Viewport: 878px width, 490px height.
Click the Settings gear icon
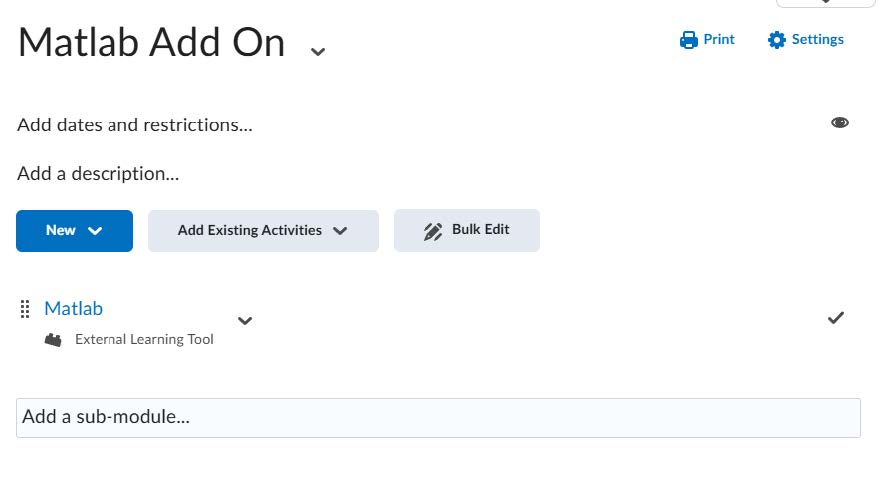pyautogui.click(x=777, y=40)
